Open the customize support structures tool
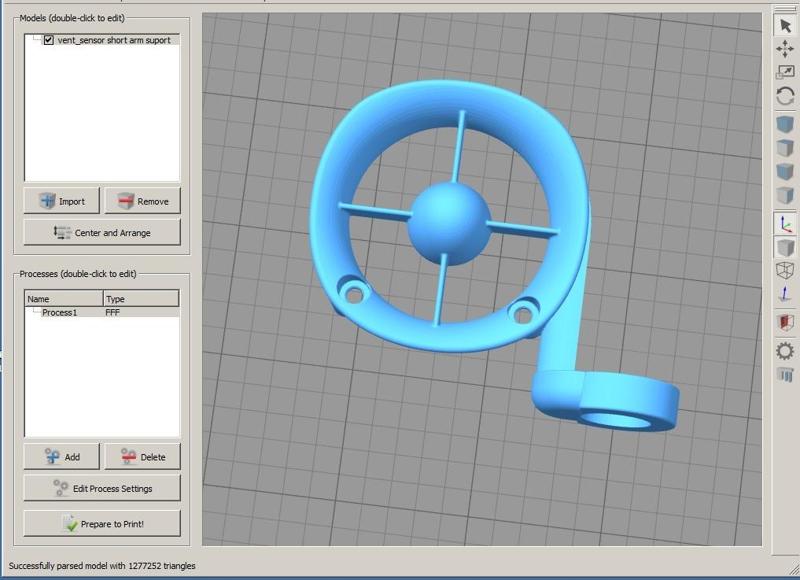 (785, 375)
